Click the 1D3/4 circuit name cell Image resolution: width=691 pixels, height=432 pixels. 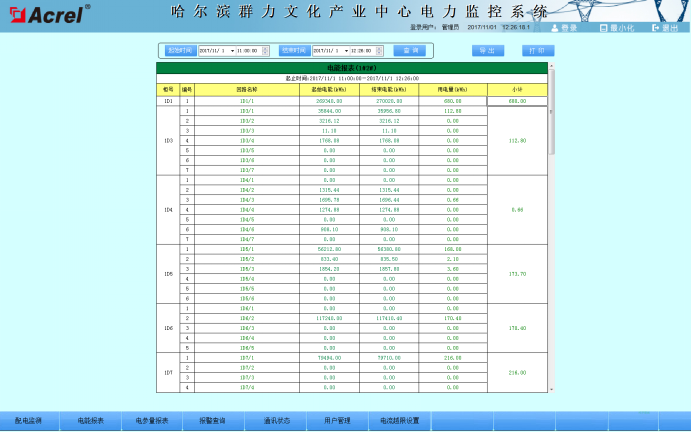point(247,141)
